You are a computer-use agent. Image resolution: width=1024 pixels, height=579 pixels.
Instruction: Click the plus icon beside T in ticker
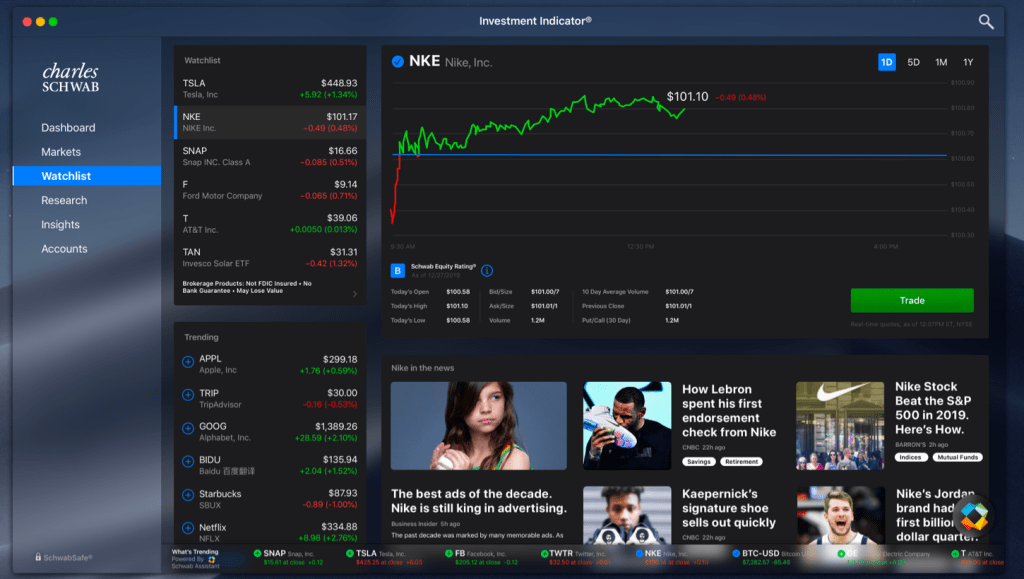pyautogui.click(x=955, y=554)
